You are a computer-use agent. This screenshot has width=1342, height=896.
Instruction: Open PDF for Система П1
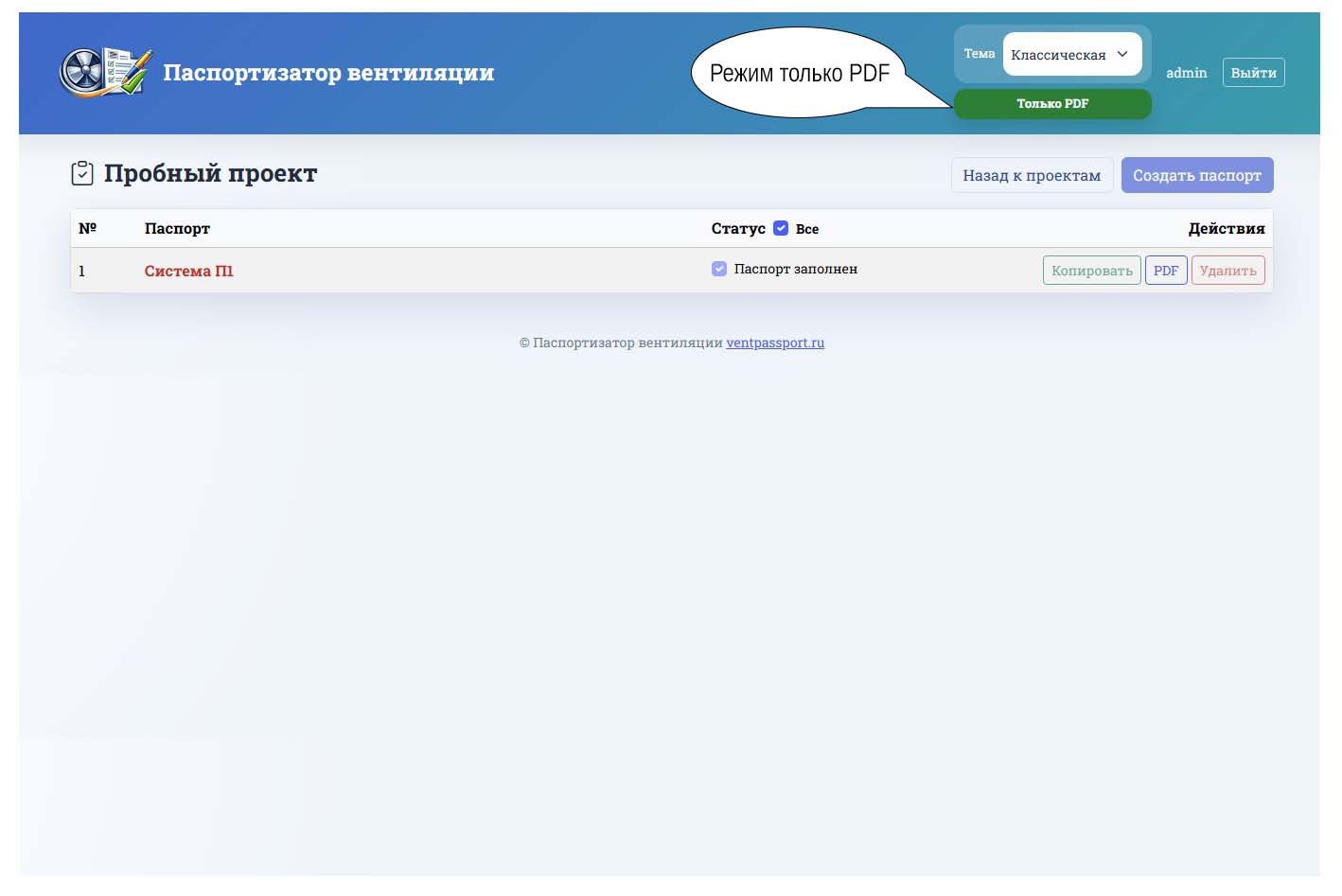tap(1166, 271)
